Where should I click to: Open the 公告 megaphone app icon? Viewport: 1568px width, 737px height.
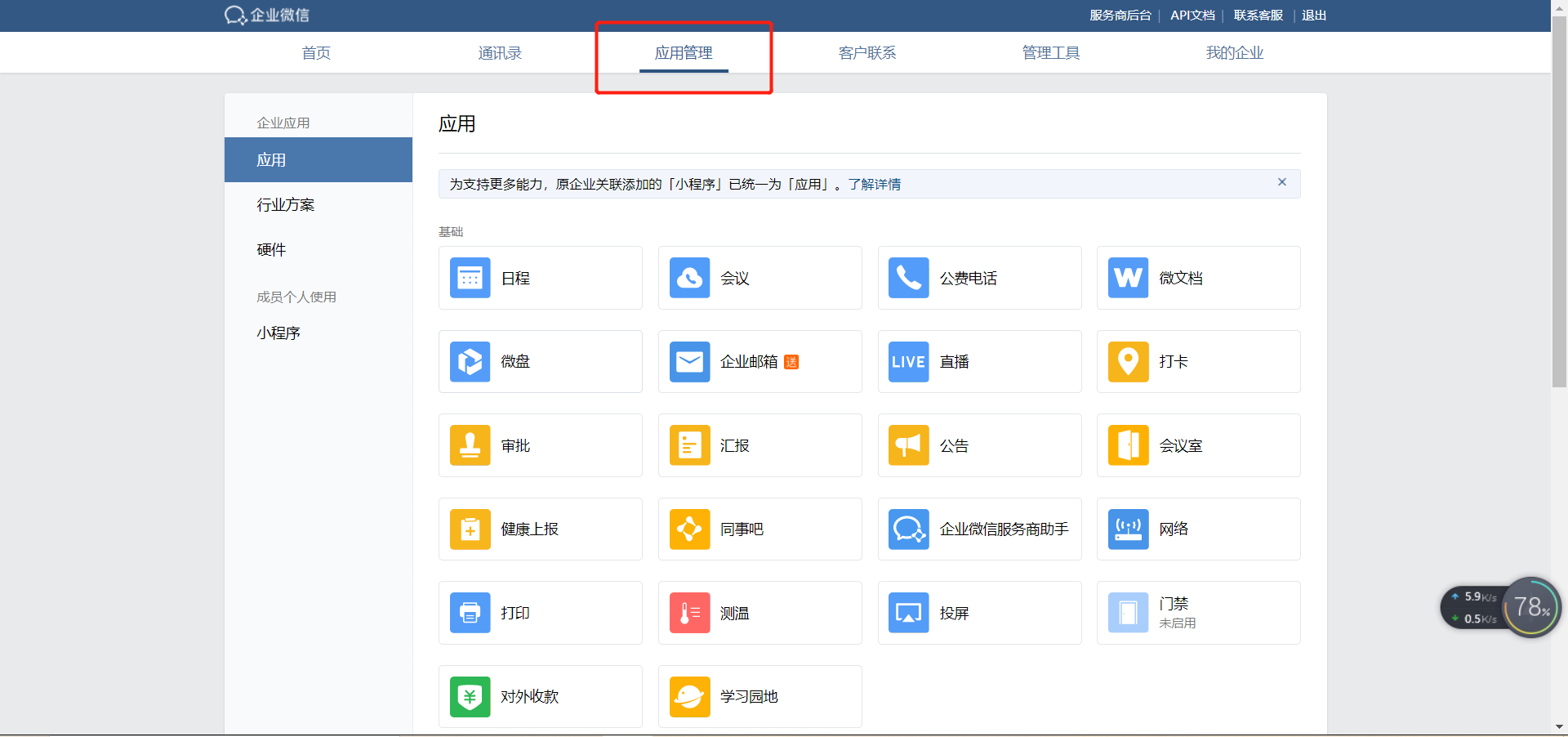click(909, 445)
